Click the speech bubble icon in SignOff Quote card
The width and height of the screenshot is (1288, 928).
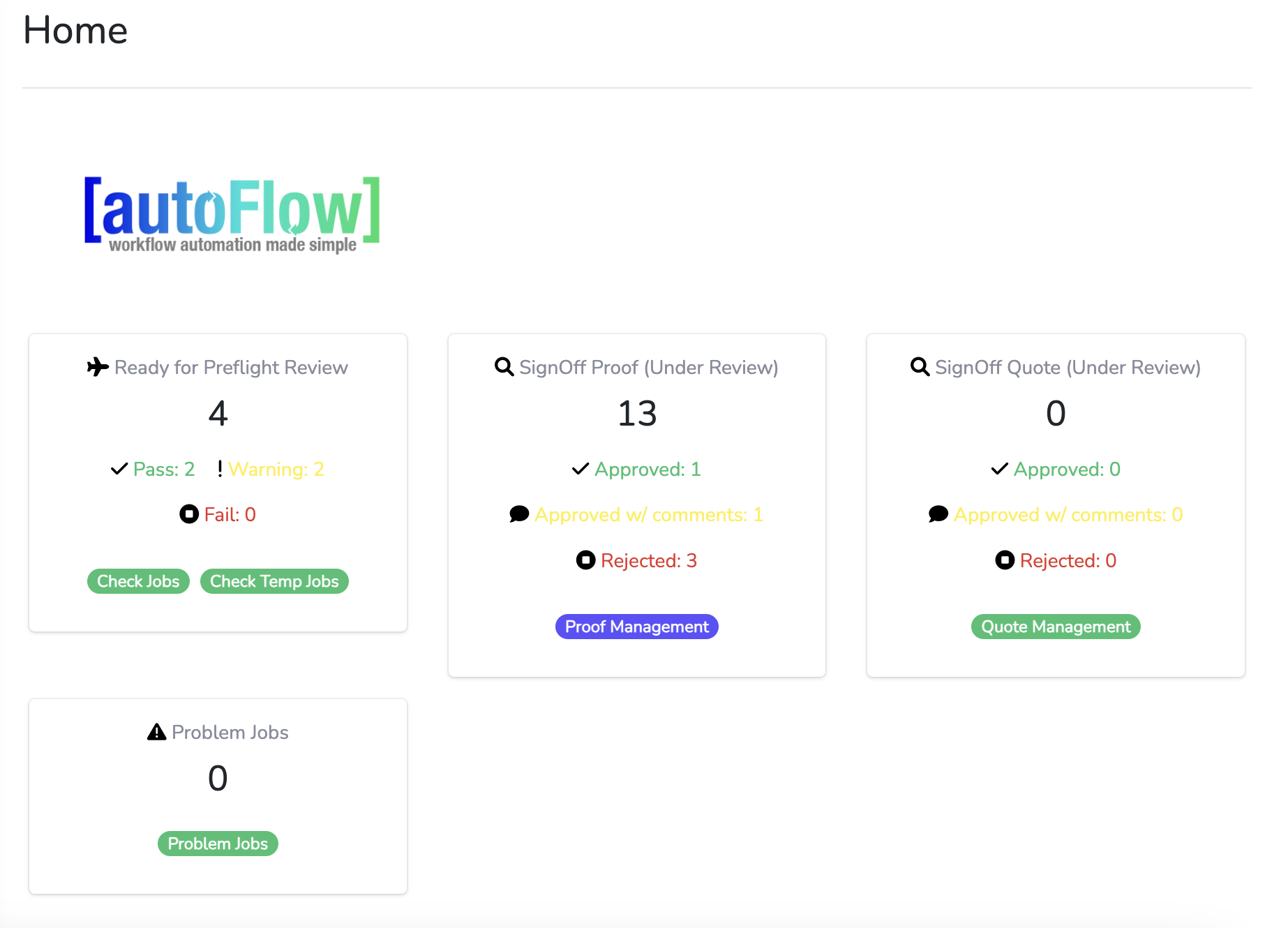click(x=938, y=514)
